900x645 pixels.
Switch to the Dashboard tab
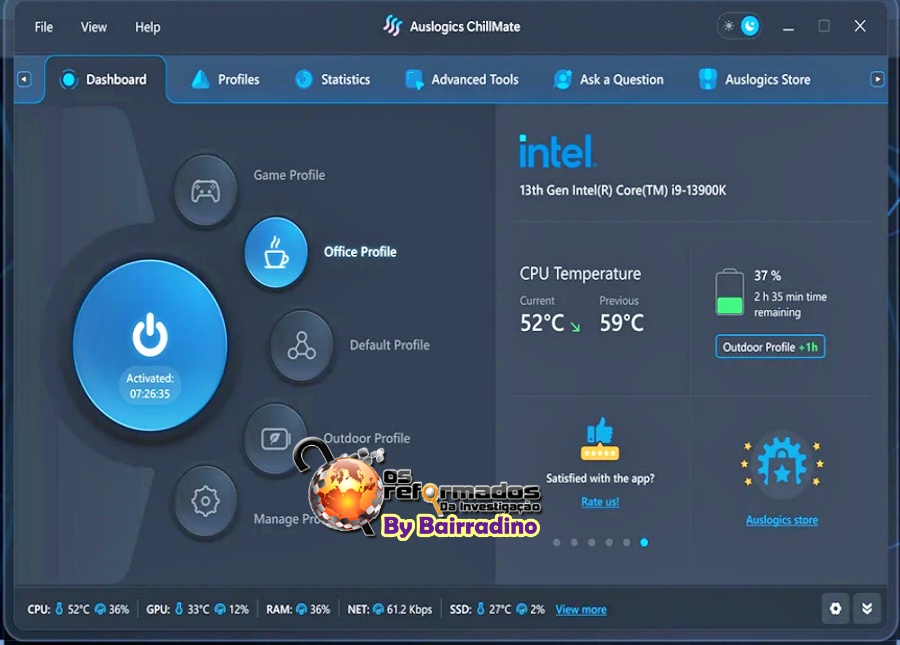[x=105, y=79]
